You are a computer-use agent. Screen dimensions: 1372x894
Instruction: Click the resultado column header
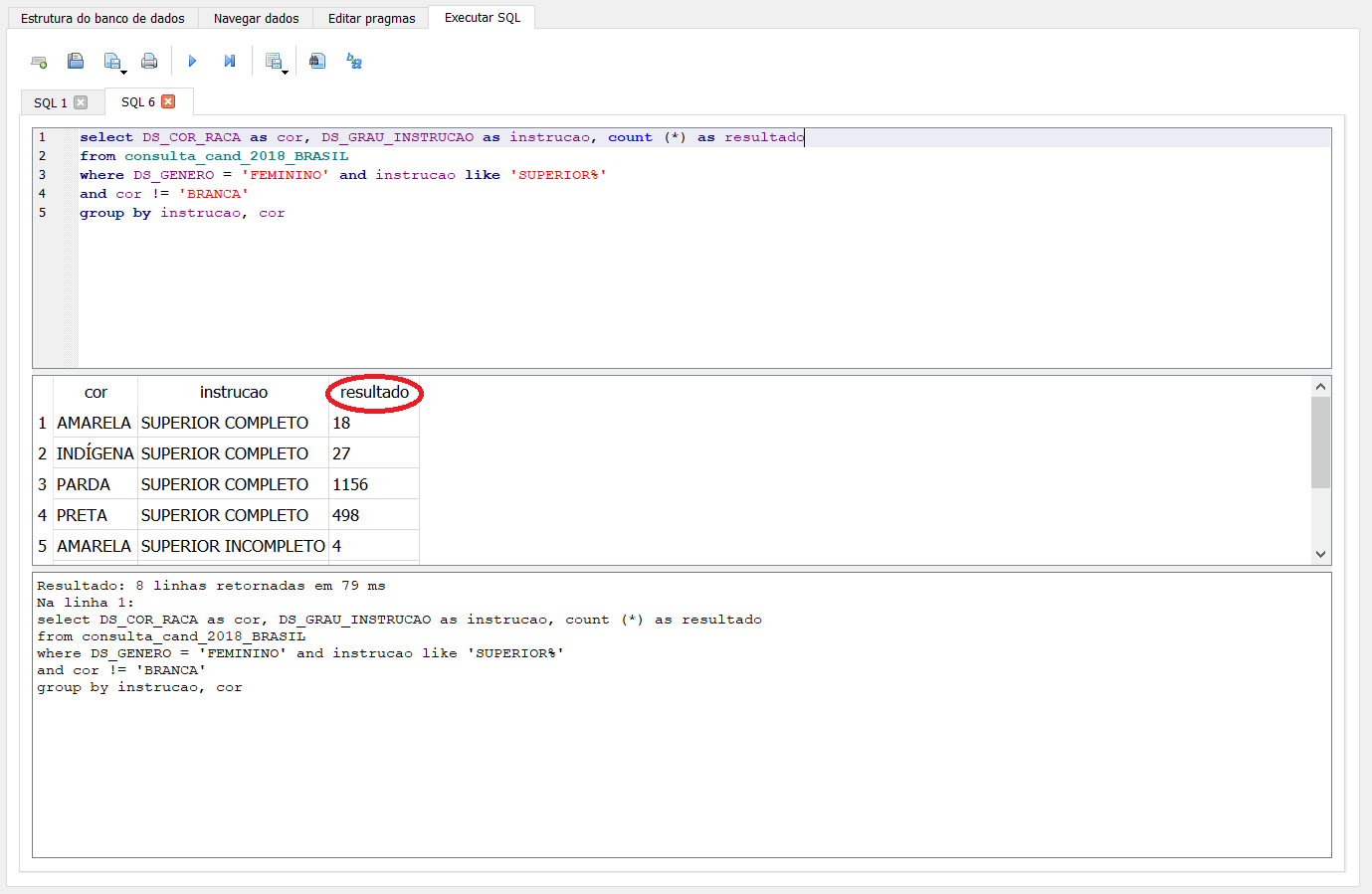pyautogui.click(x=374, y=393)
